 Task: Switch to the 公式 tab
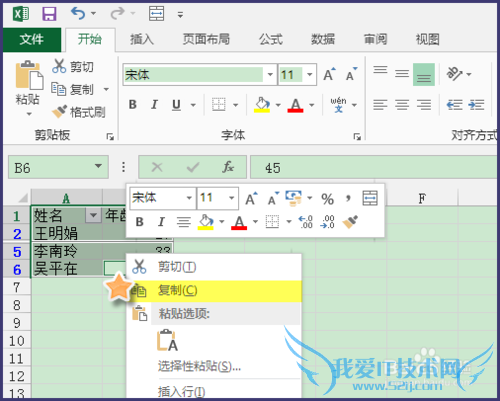point(271,39)
